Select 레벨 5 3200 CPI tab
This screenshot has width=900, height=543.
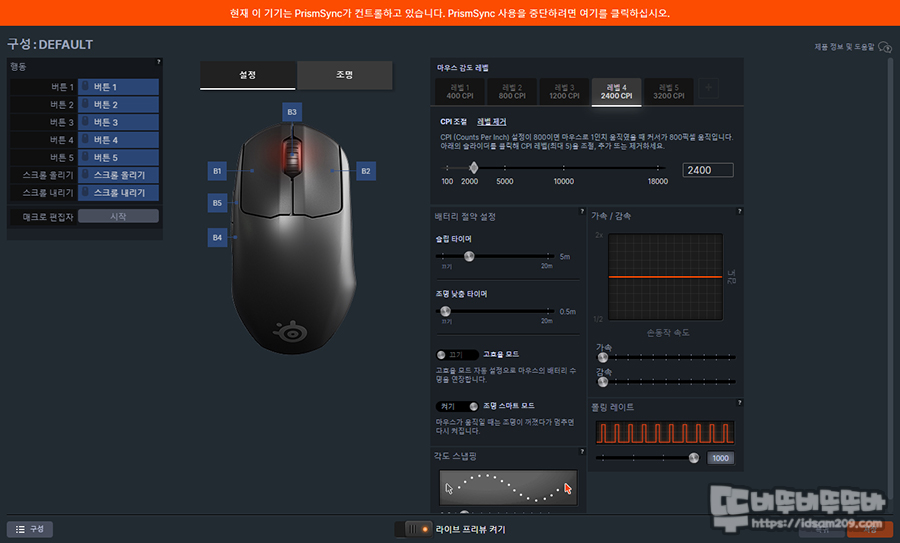(669, 92)
